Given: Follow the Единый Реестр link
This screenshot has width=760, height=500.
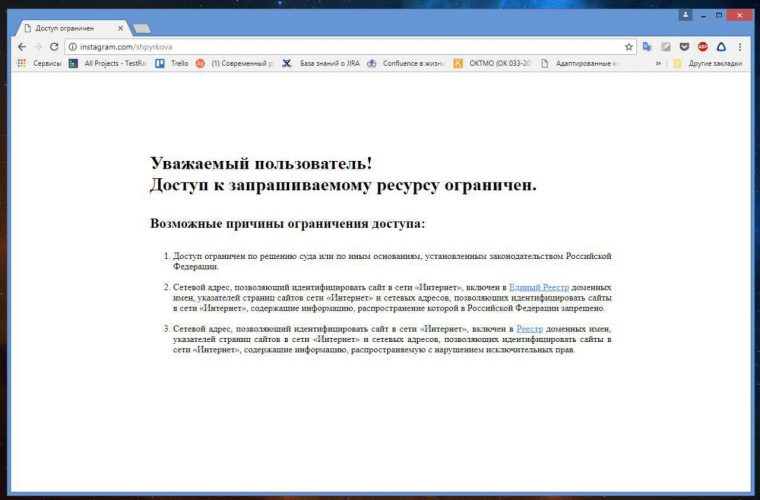Looking at the screenshot, I should [x=539, y=287].
